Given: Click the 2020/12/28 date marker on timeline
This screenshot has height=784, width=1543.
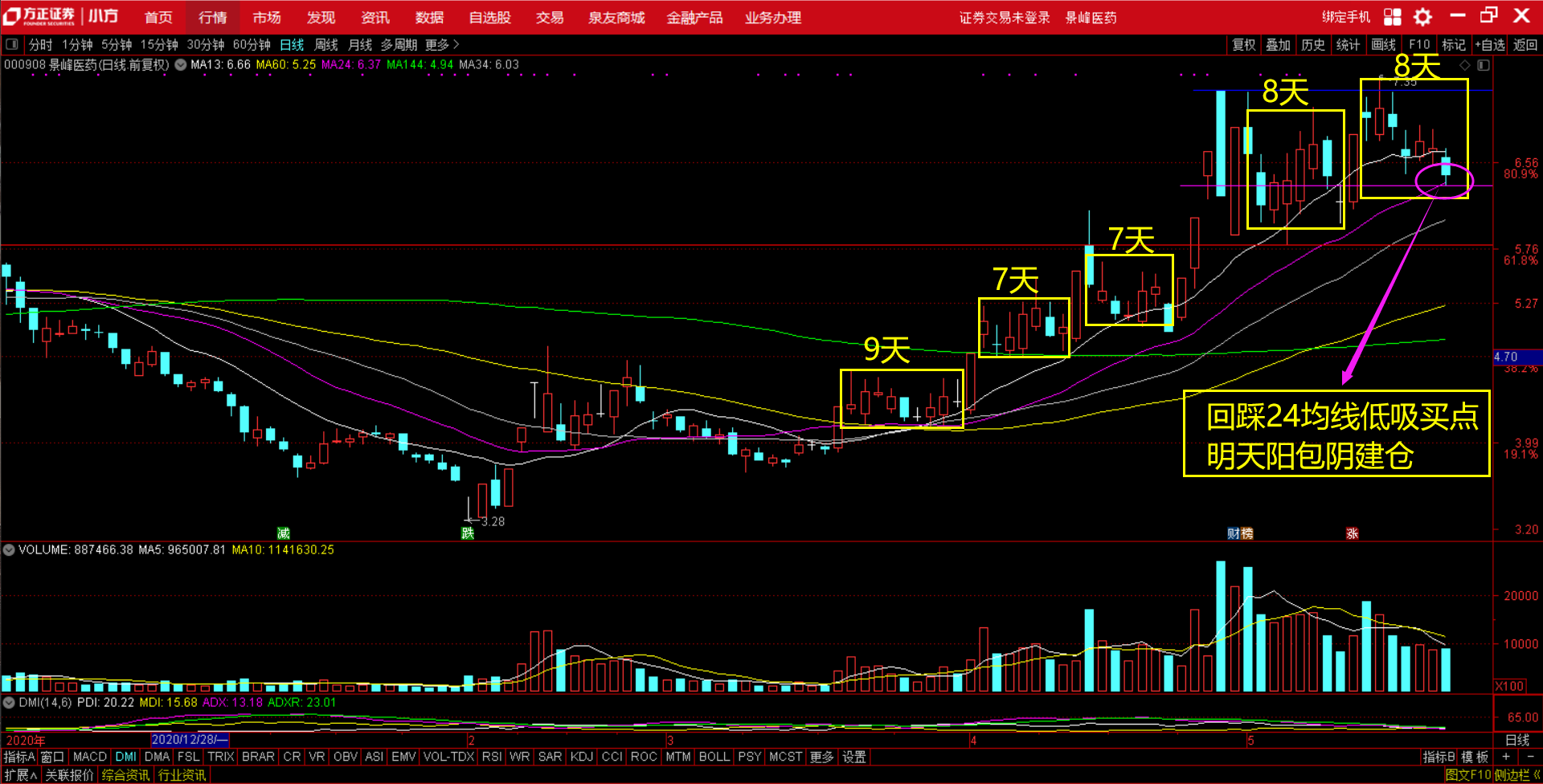Looking at the screenshot, I should click(x=190, y=740).
